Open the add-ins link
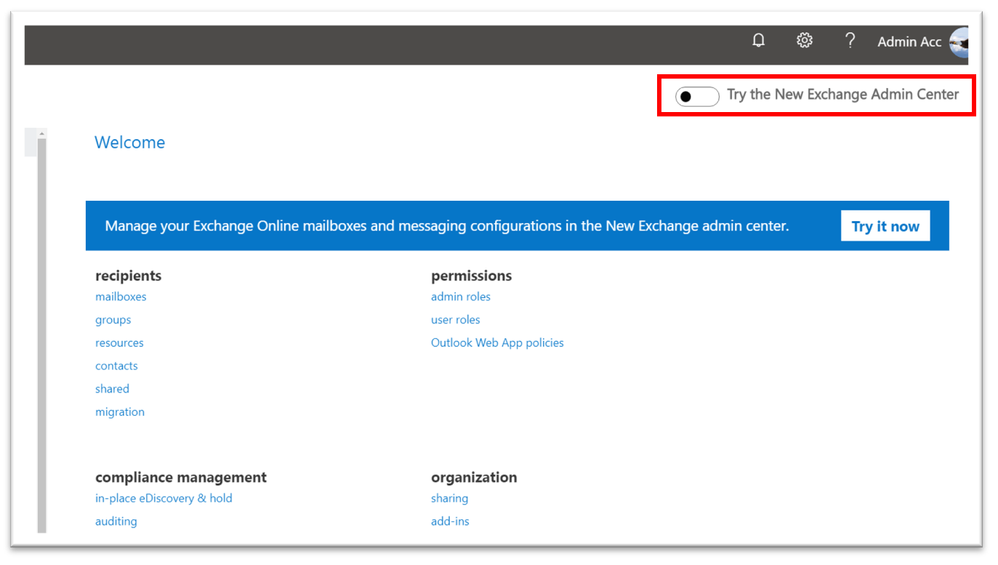Viewport: 998px width, 565px height. click(450, 521)
